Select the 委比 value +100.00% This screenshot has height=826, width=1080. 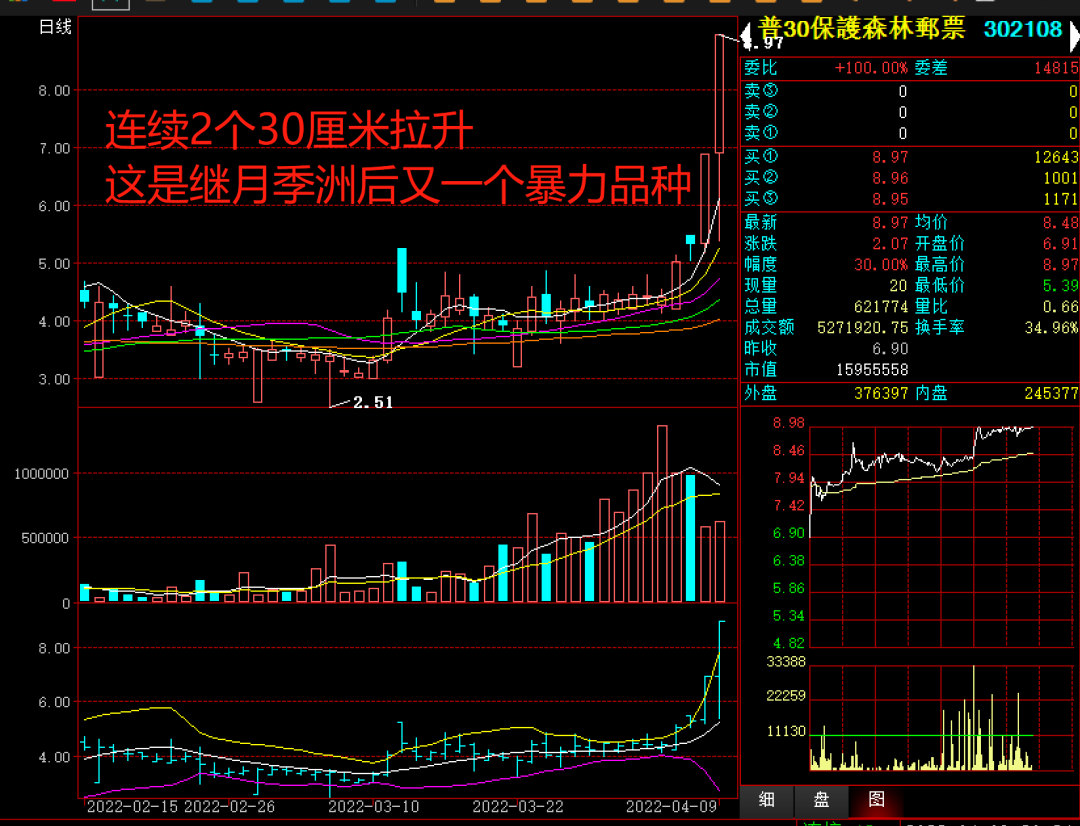(871, 68)
